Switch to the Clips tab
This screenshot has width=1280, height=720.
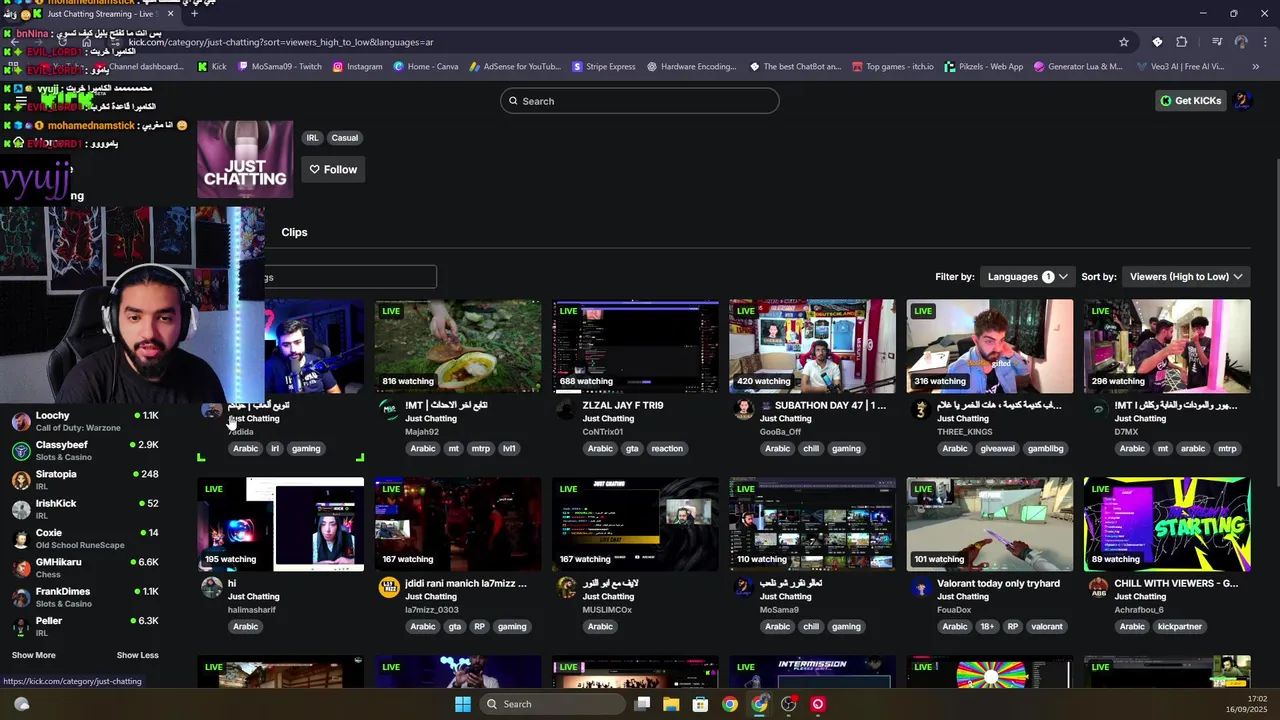(x=294, y=232)
